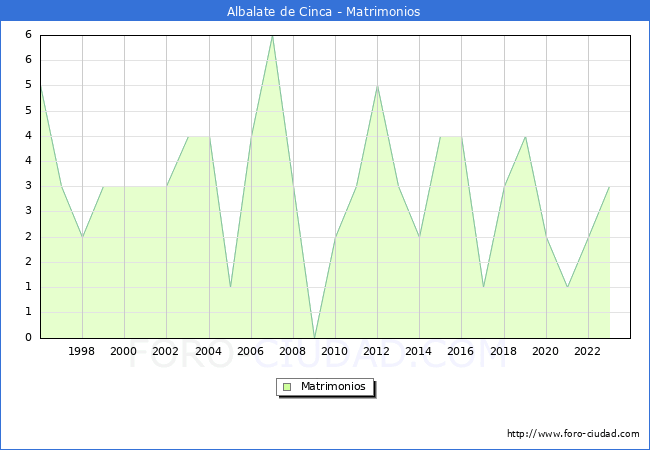Click the 2020 x-axis label

(546, 351)
